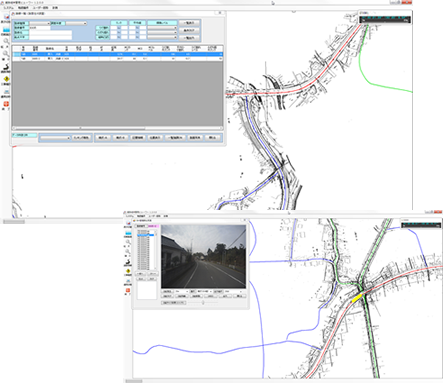Click the horizontal scrollbar under the results table
443x383 pixels.
(117, 128)
